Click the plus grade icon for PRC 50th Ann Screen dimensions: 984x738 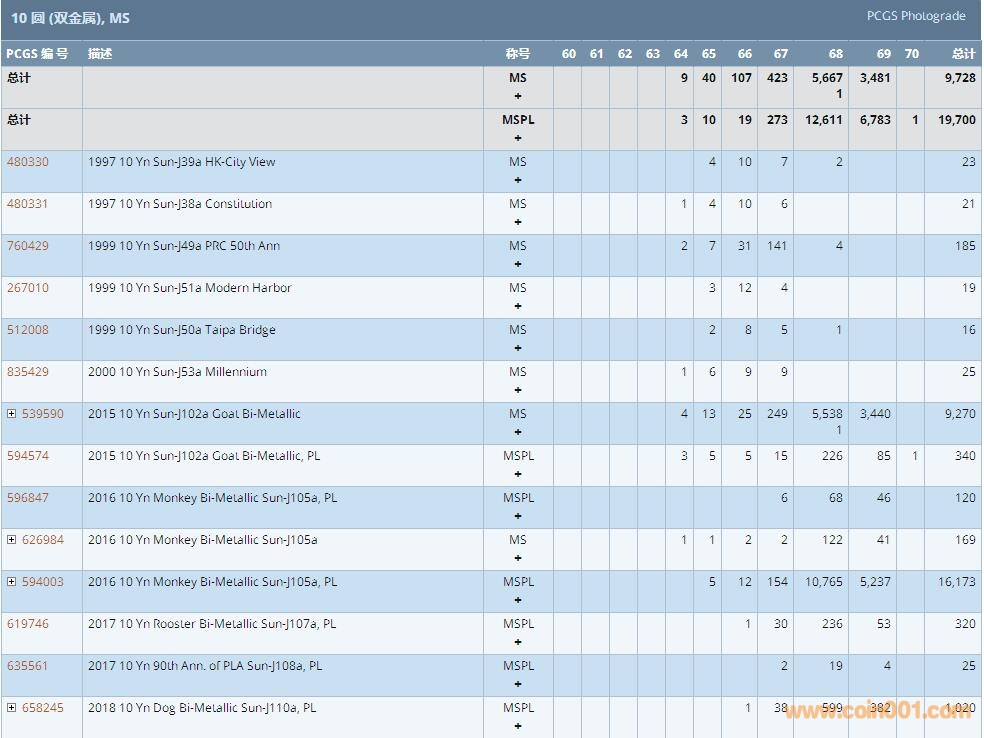[x=518, y=264]
